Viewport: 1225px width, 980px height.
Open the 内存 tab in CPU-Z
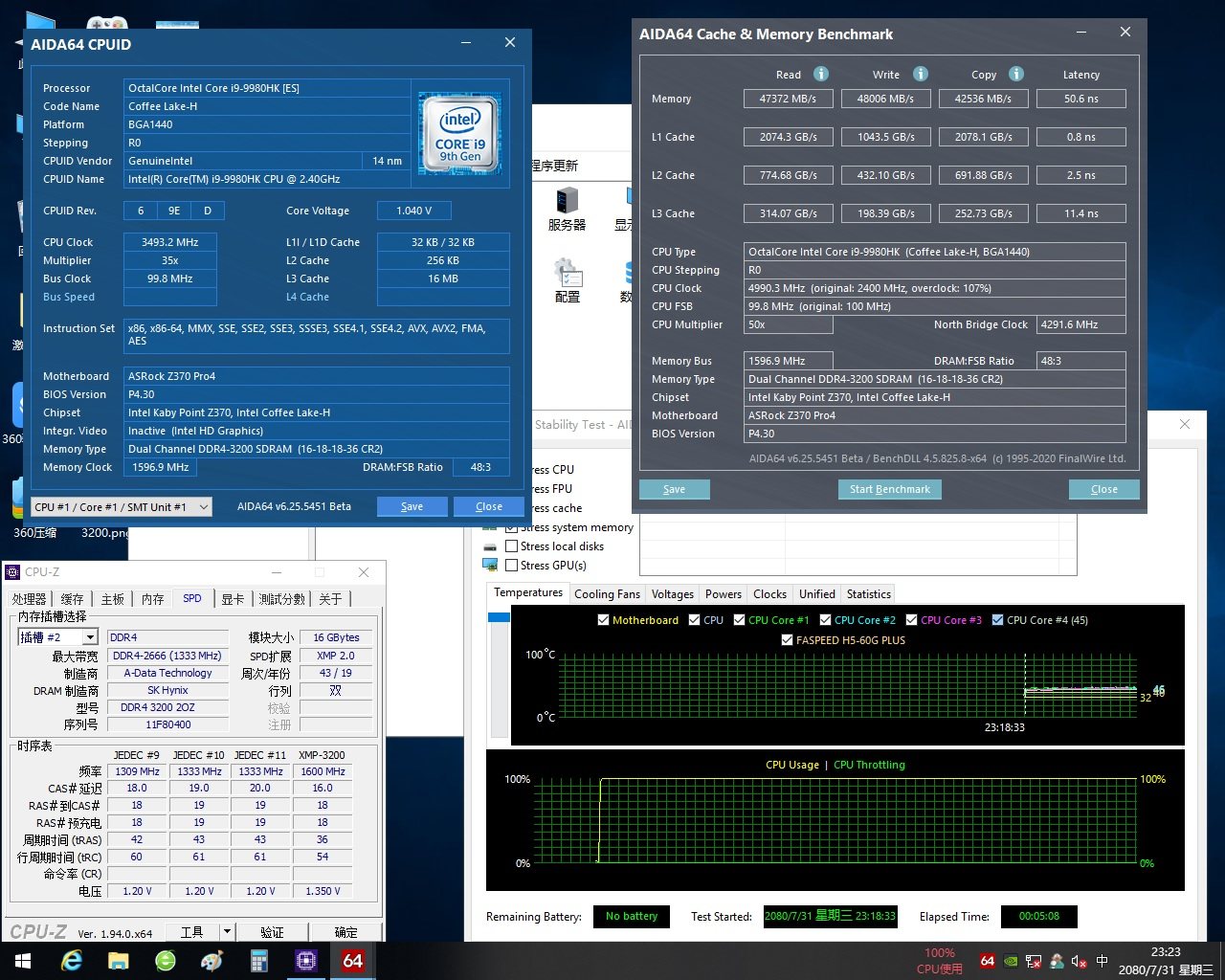pos(153,599)
